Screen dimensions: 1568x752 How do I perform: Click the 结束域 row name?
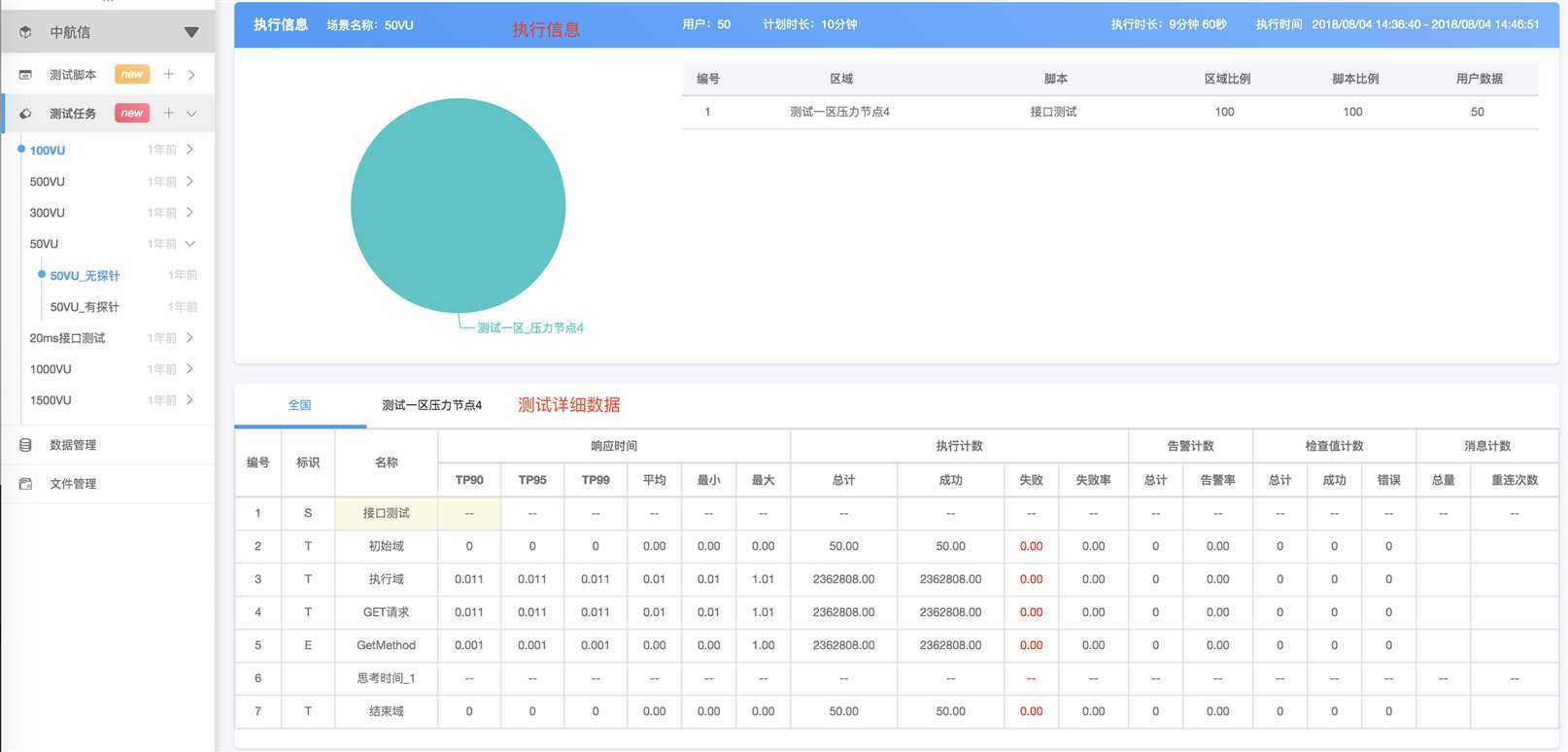coord(387,711)
